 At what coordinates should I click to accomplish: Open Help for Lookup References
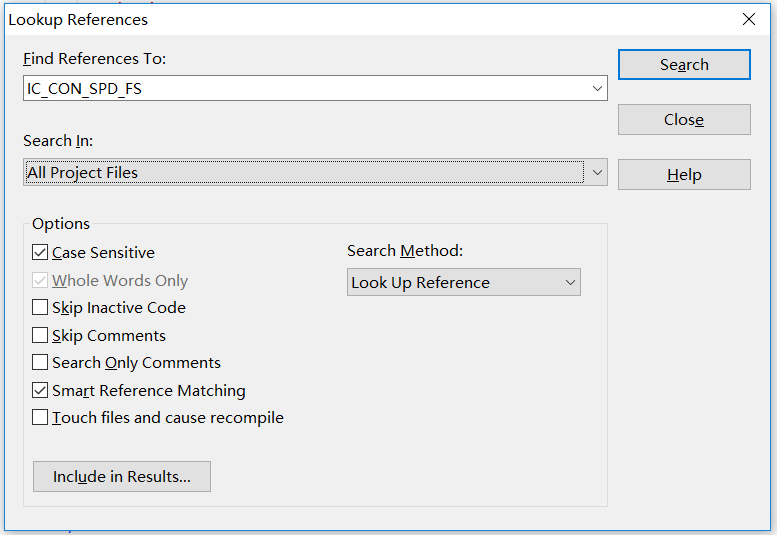point(684,174)
